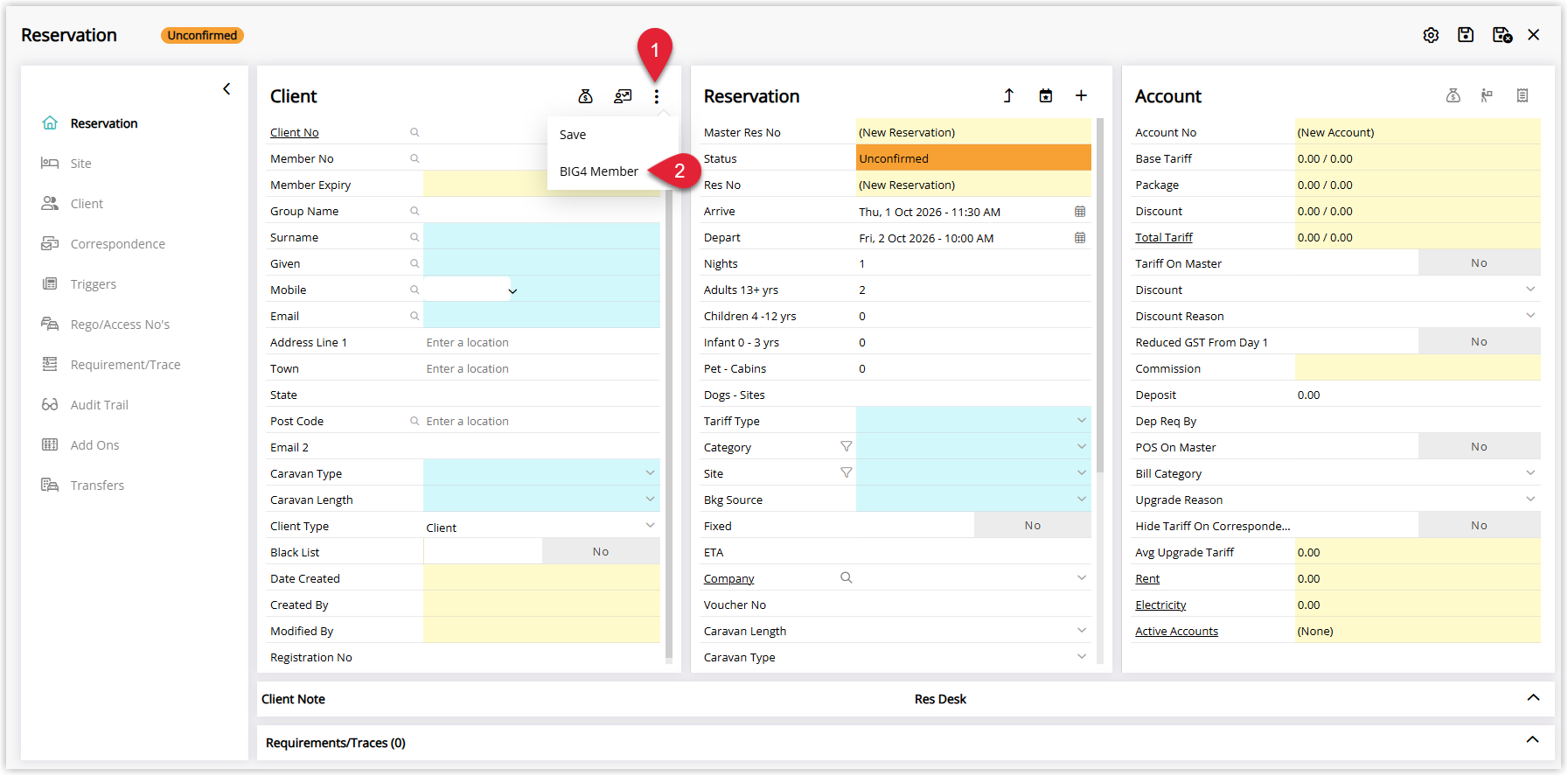Open the Tariff Type dropdown
This screenshot has width=1568, height=776.
974,421
